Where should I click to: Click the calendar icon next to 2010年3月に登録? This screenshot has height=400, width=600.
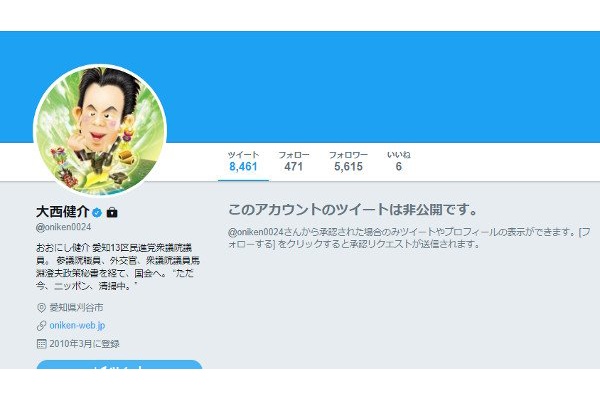[x=41, y=344]
